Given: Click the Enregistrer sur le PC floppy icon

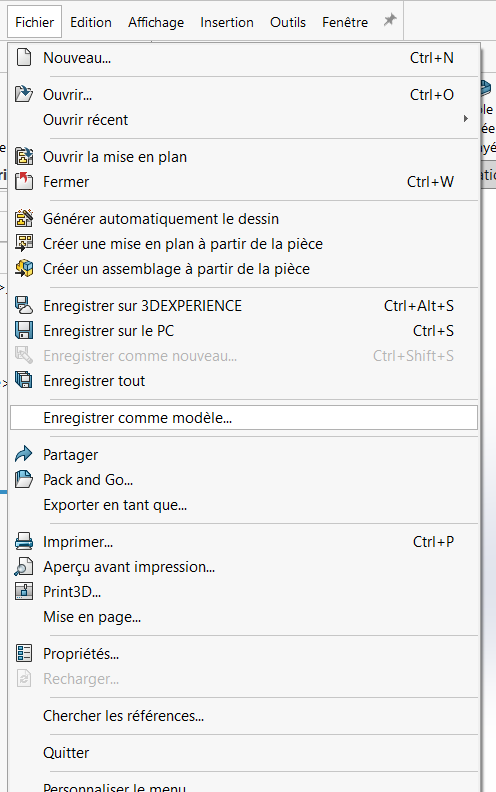Looking at the screenshot, I should tap(24, 330).
